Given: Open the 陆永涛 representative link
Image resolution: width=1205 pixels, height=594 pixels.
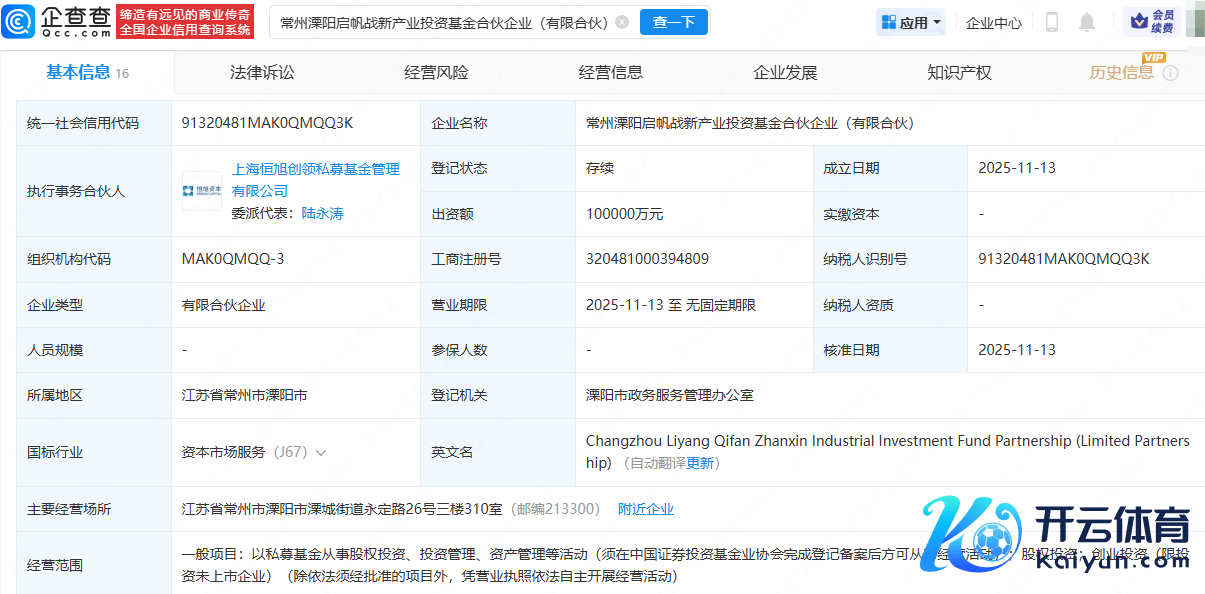Looking at the screenshot, I should click(x=322, y=213).
